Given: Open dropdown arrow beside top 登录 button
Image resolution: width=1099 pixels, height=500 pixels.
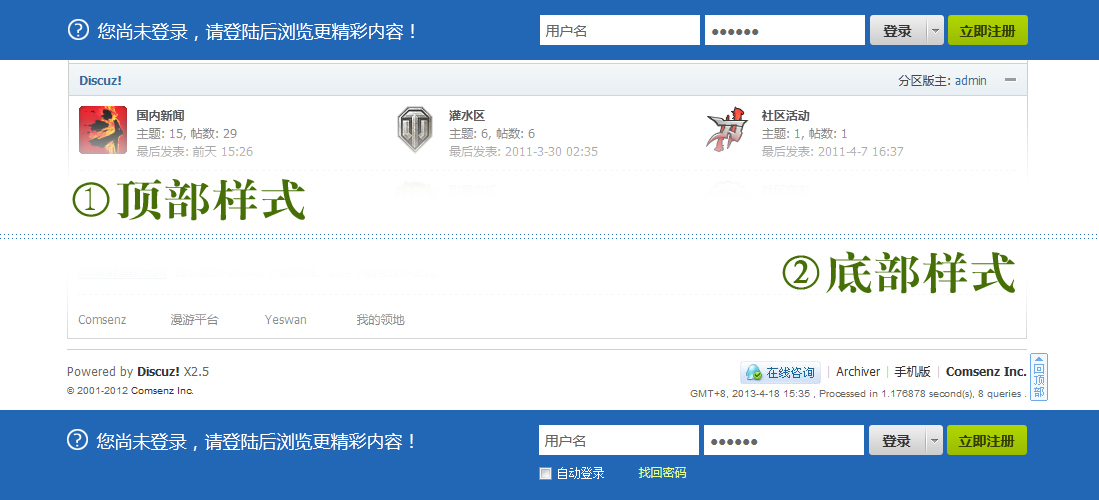Looking at the screenshot, I should point(935,30).
